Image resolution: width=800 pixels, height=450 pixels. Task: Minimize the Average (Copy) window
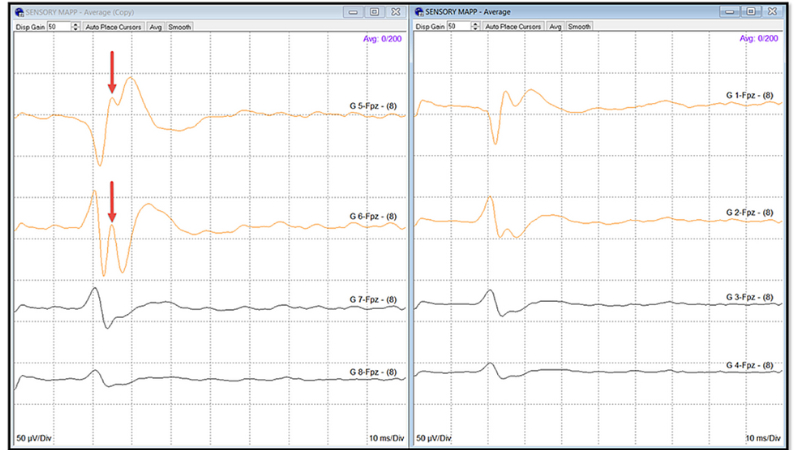point(353,12)
